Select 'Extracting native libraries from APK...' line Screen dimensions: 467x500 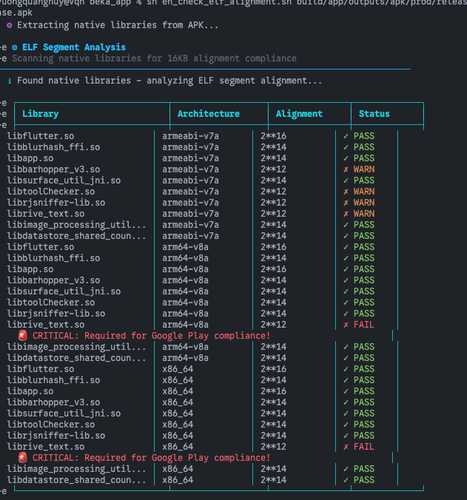click(118, 25)
